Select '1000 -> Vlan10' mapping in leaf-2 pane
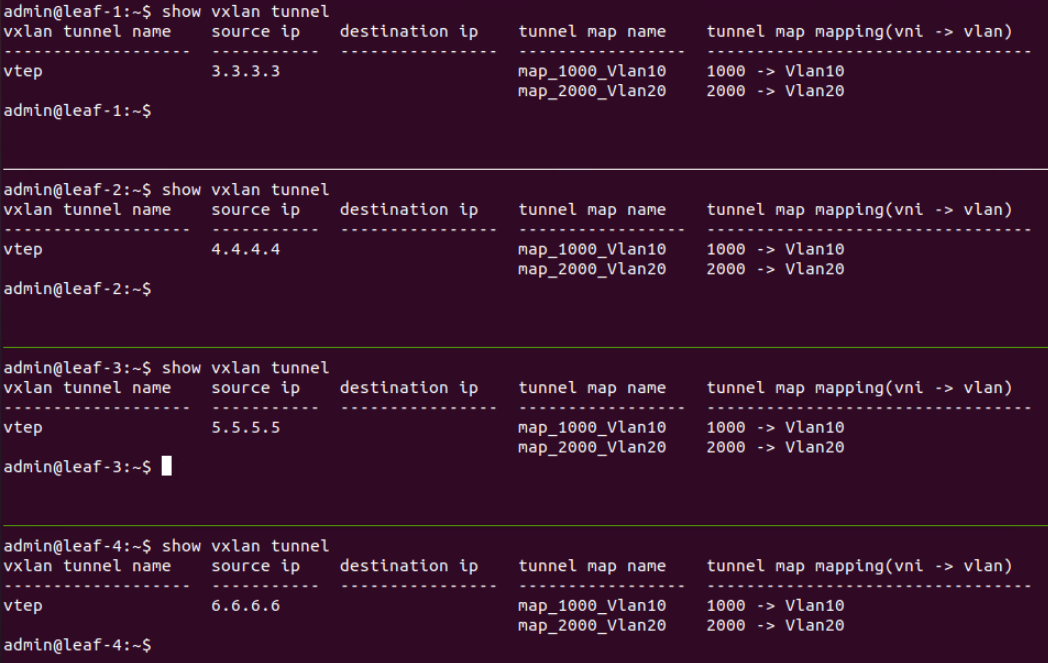Image resolution: width=1048 pixels, height=663 pixels. click(x=775, y=250)
